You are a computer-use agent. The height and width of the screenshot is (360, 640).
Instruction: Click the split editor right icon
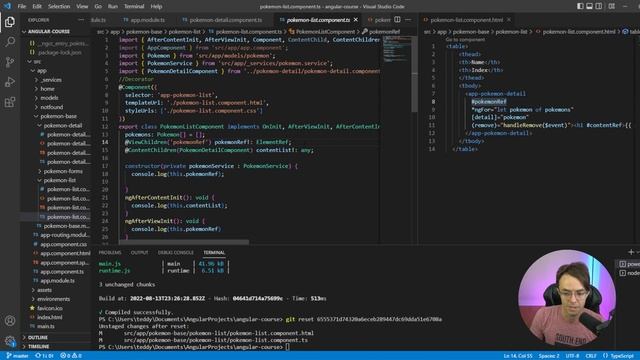(x=397, y=20)
